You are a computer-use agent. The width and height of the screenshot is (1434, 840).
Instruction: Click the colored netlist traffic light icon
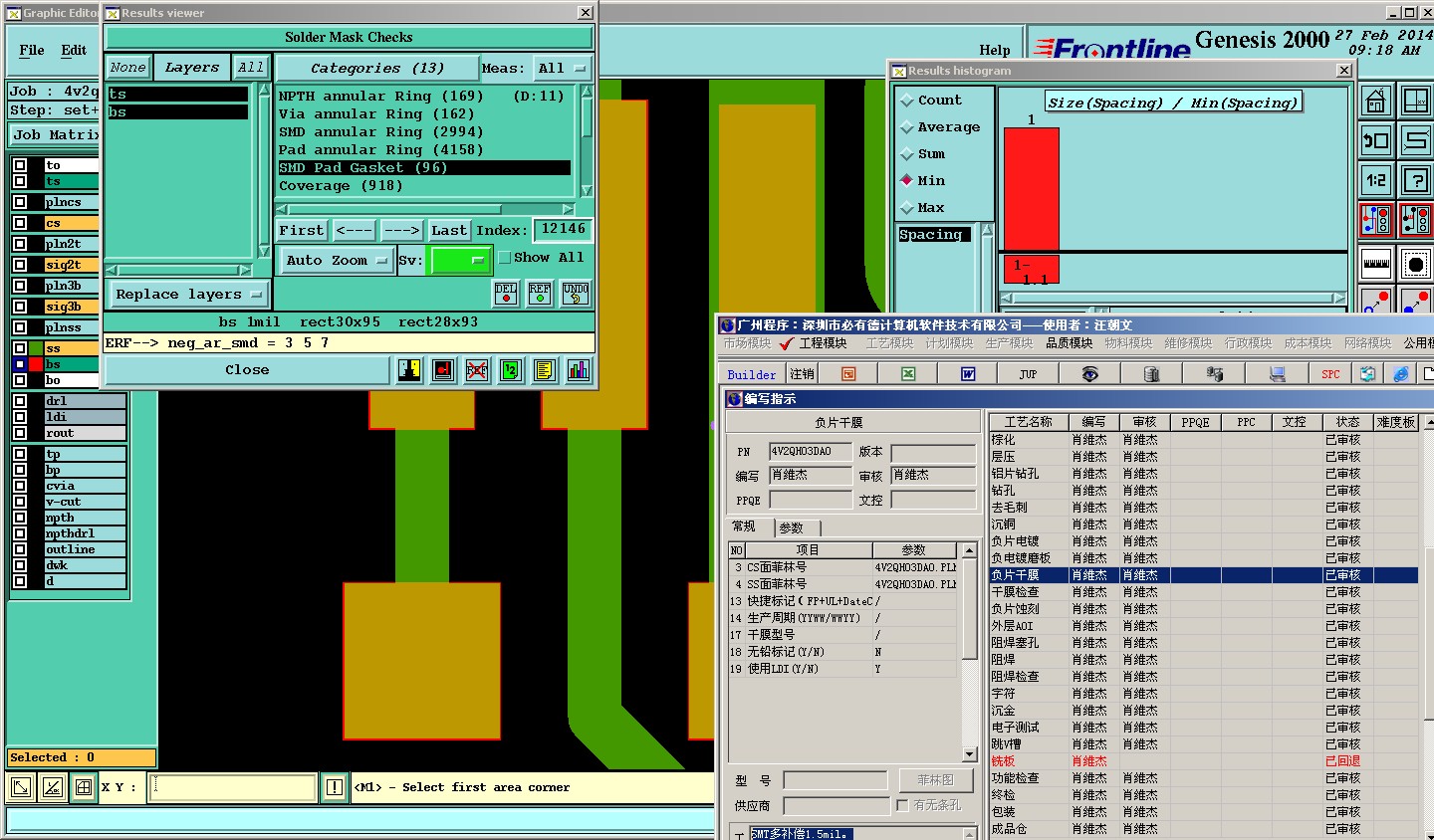tap(1376, 220)
